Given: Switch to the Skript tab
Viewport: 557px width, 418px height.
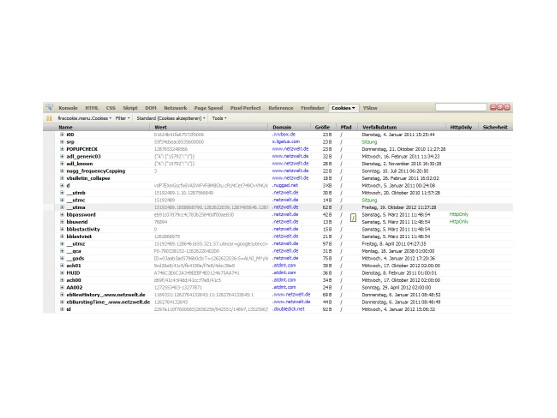Looking at the screenshot, I should [x=130, y=108].
